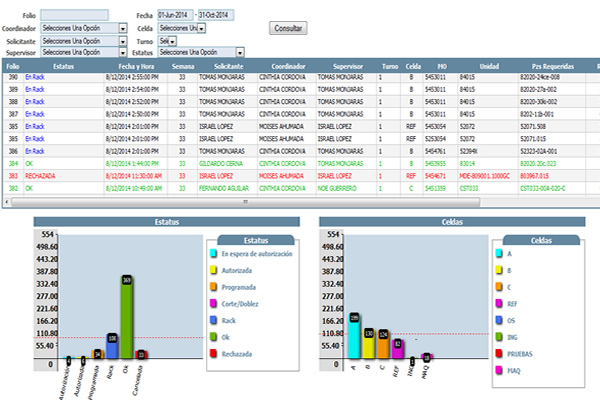Expand the Solicitante dropdown list
The image size is (600, 400).
pos(122,41)
